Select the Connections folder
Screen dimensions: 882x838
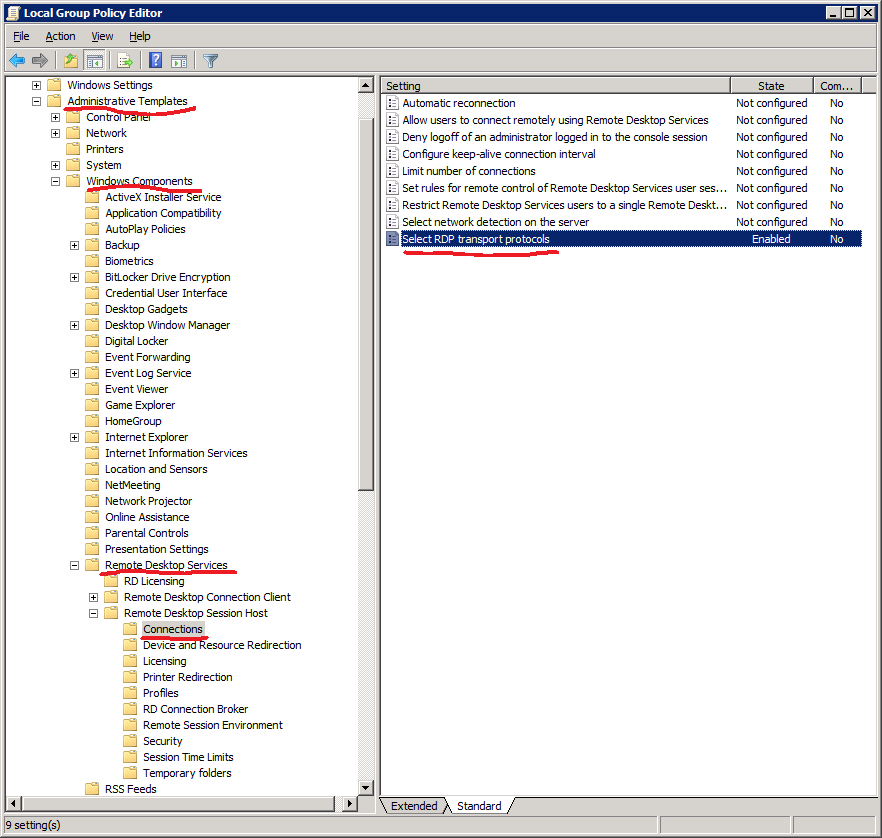point(173,629)
